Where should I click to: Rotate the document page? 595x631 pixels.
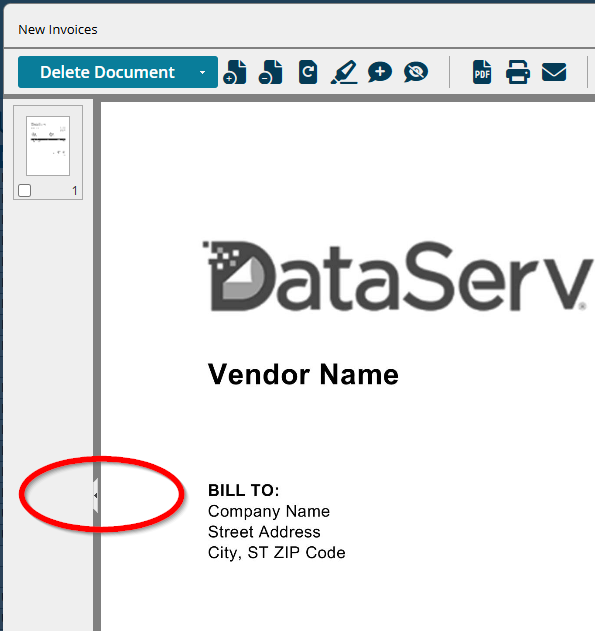(x=308, y=72)
